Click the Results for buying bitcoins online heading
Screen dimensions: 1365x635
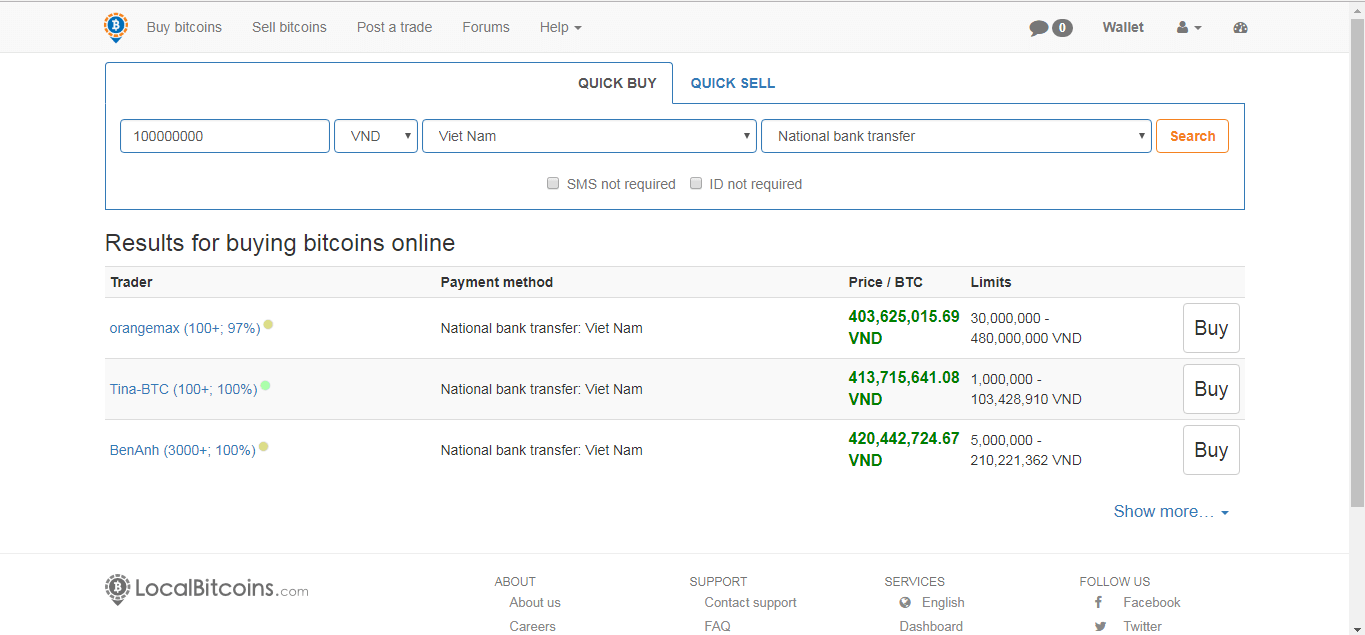click(x=280, y=243)
